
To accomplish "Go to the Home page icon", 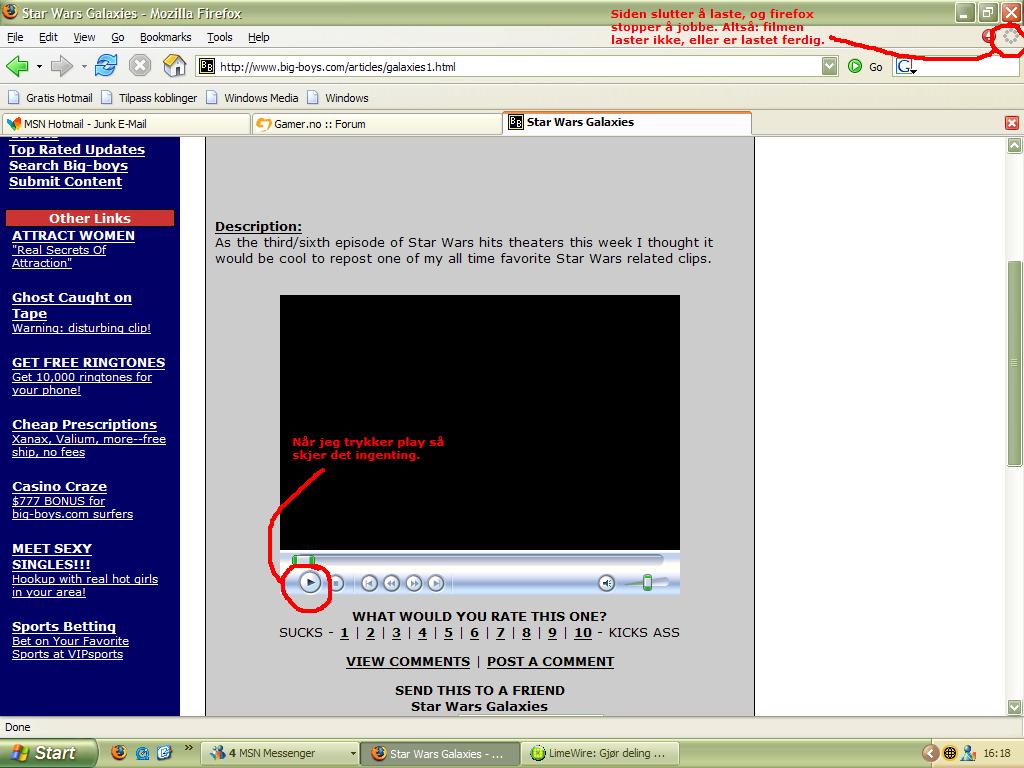I will 174,66.
